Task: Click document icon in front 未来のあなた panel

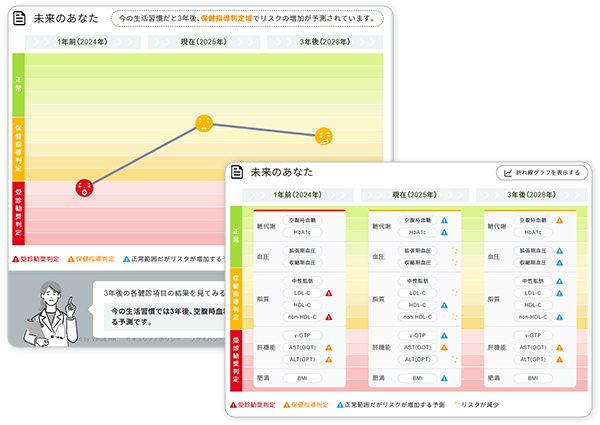Action: (236, 172)
